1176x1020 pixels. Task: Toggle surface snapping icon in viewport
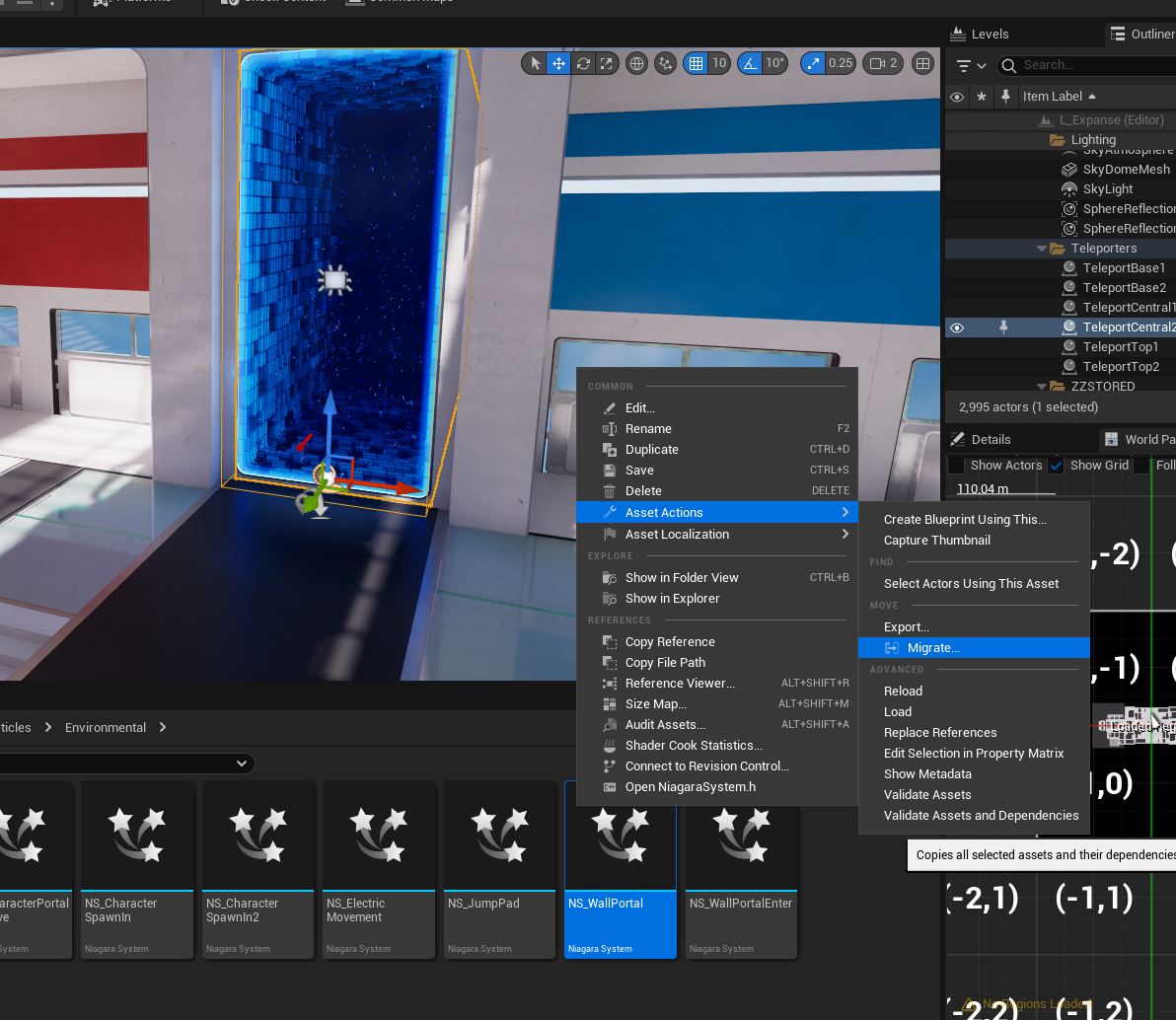666,63
